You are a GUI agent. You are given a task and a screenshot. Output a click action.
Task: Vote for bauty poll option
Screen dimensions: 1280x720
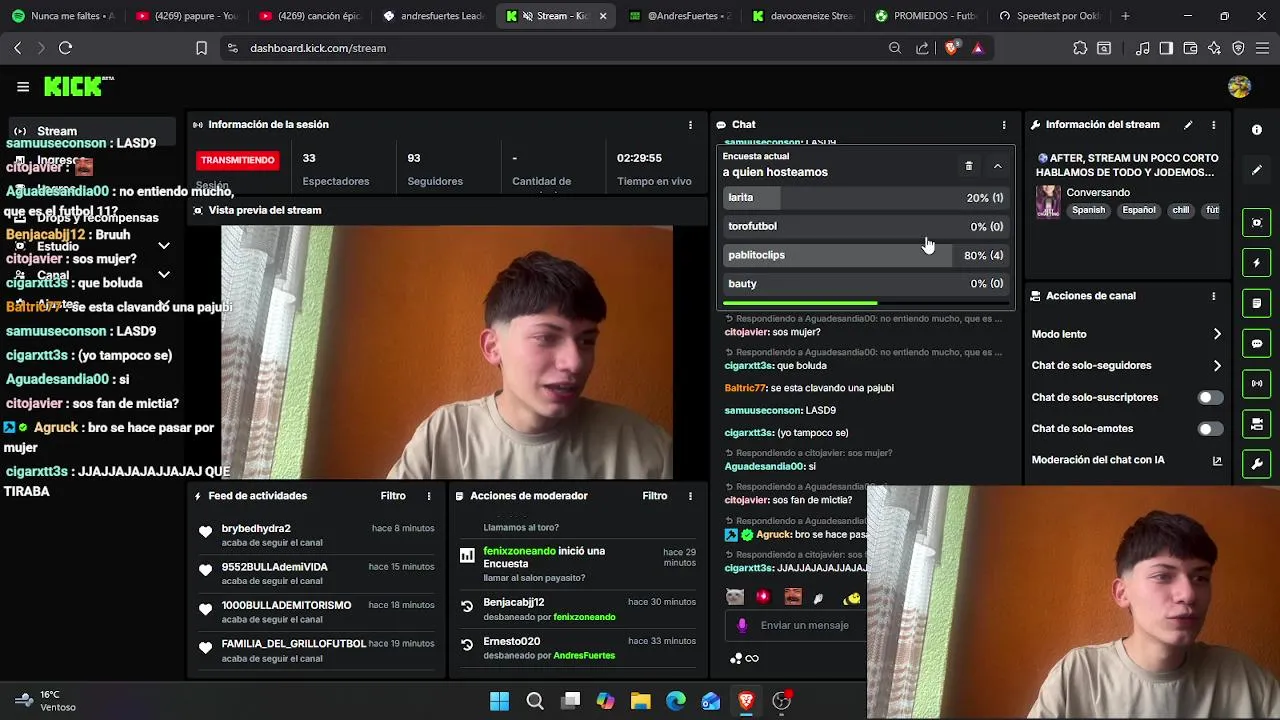point(866,284)
